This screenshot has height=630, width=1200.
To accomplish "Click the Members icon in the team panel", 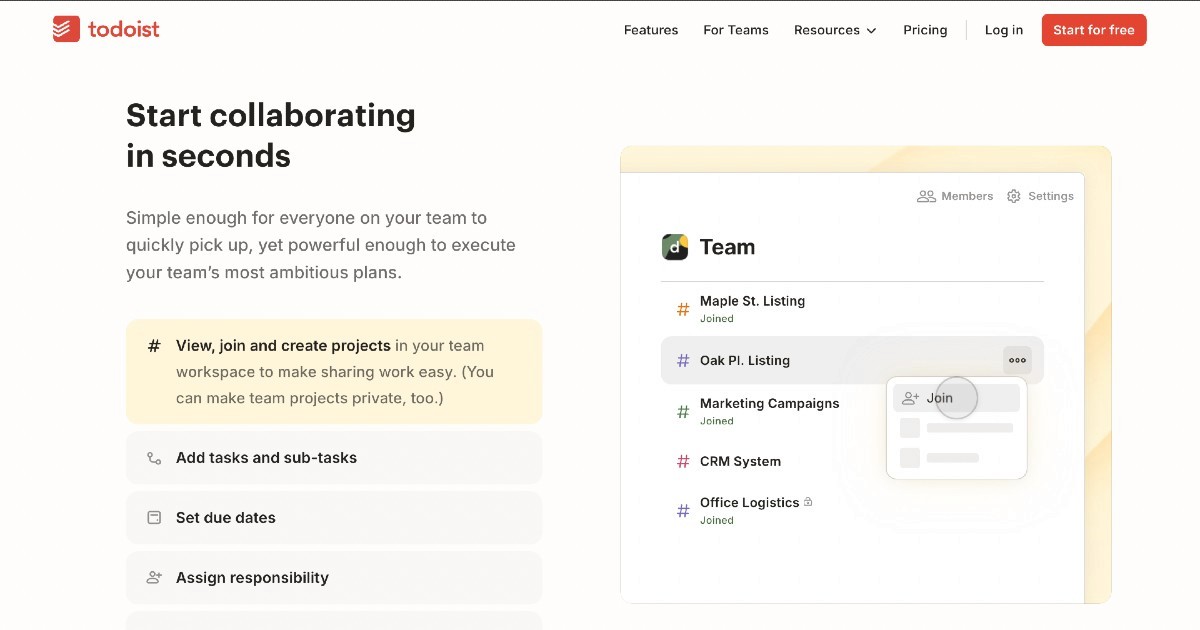I will pos(925,196).
